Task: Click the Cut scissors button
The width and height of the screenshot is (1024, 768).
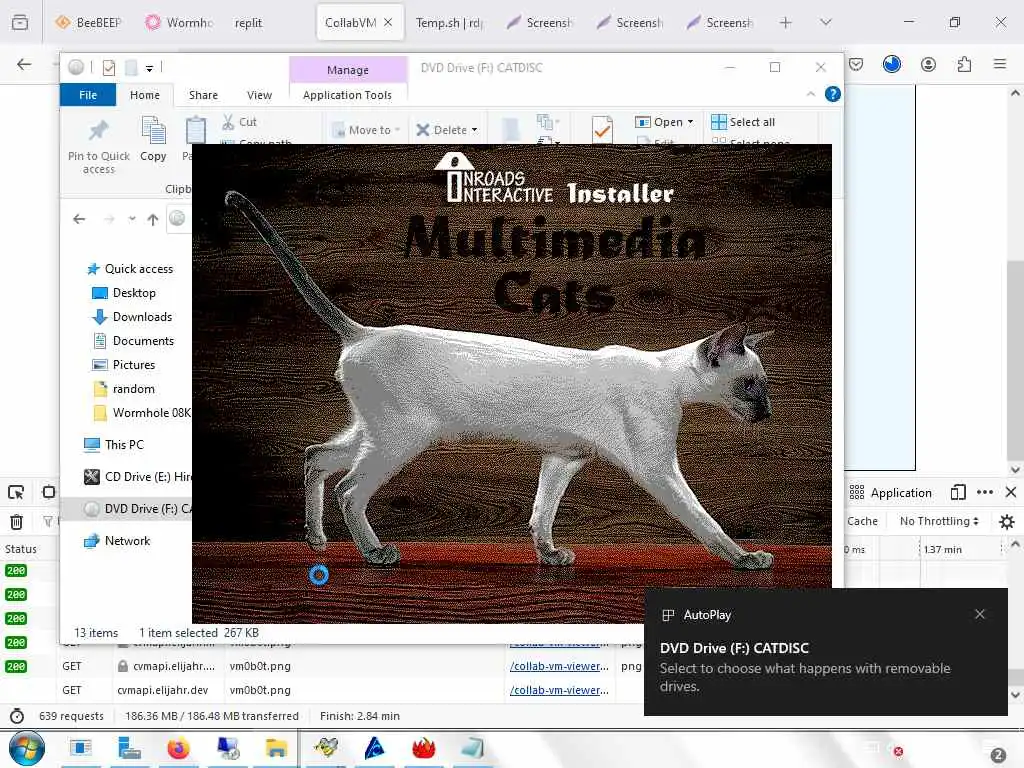Action: coord(239,121)
